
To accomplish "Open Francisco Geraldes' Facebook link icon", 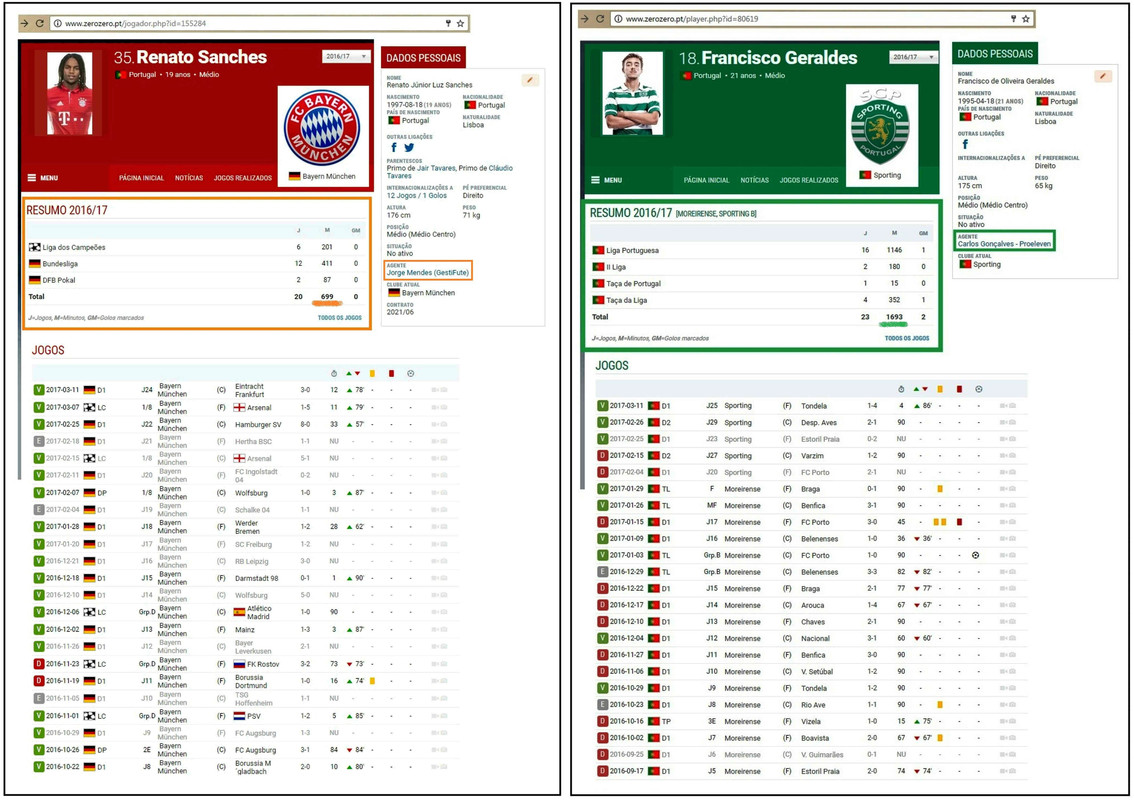I will pos(965,144).
